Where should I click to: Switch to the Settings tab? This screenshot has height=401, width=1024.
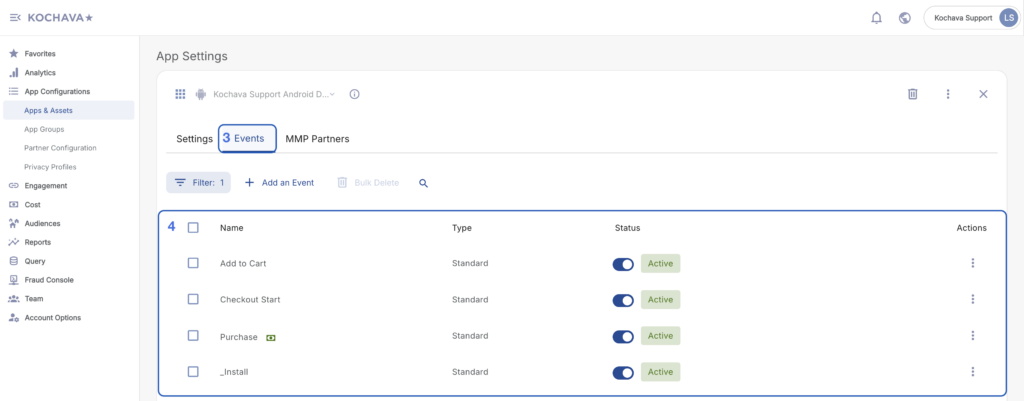pyautogui.click(x=194, y=139)
